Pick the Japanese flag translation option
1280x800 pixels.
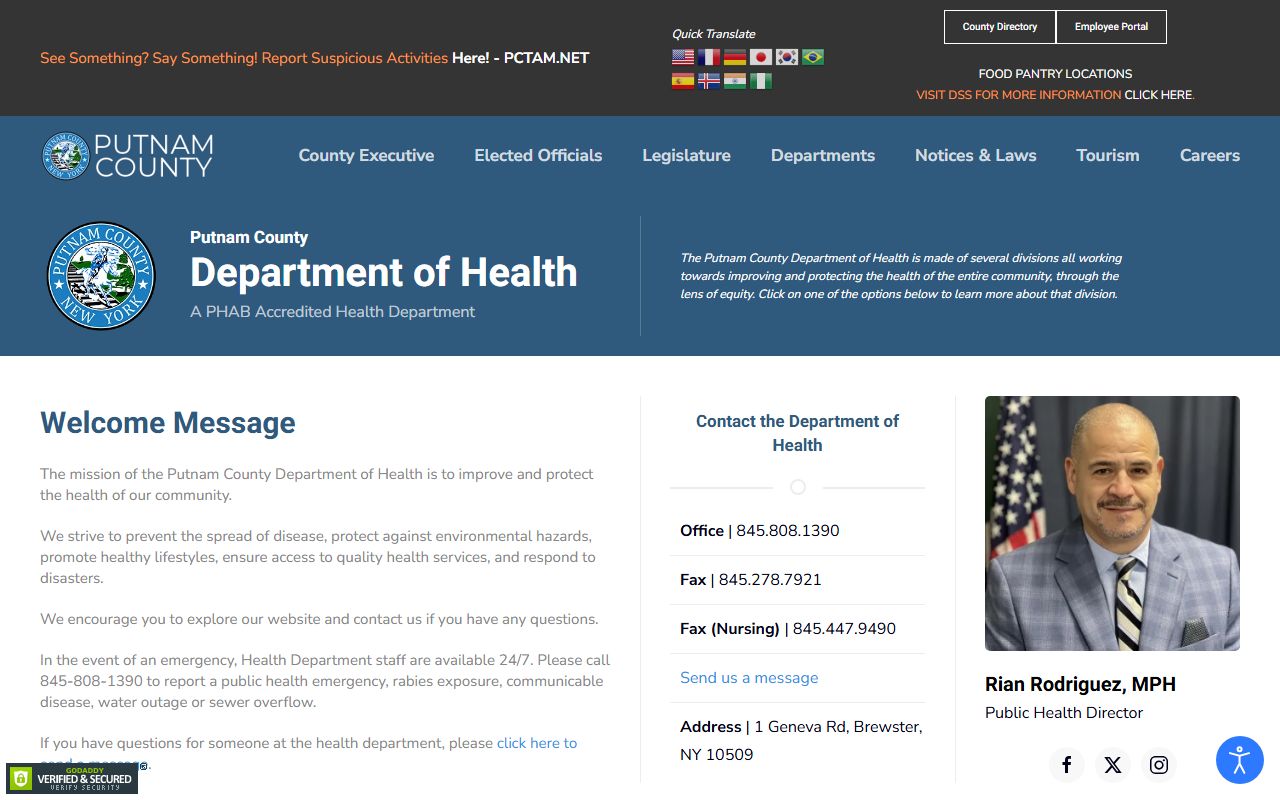[761, 57]
